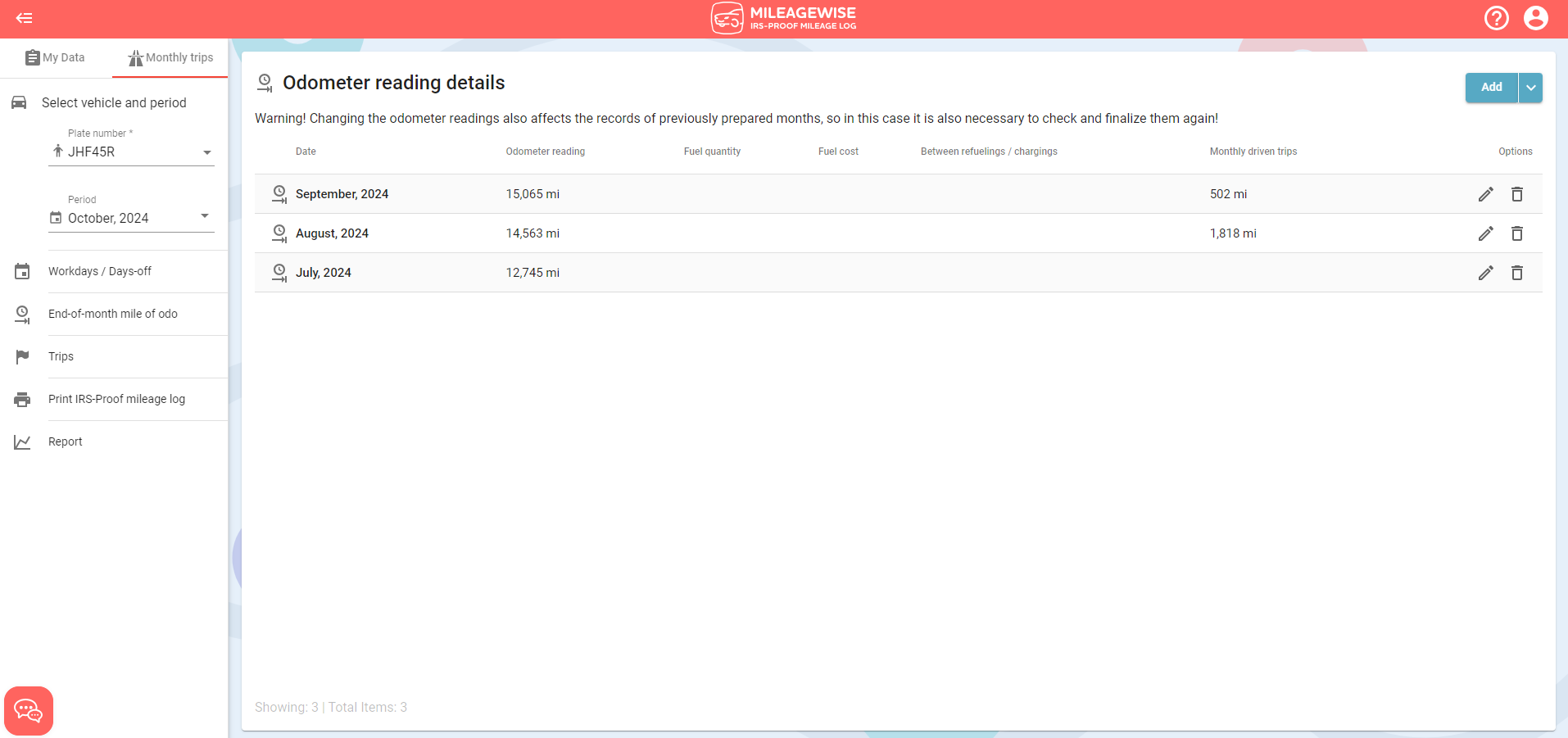Open Print IRS-Proof mileage log

[x=116, y=399]
